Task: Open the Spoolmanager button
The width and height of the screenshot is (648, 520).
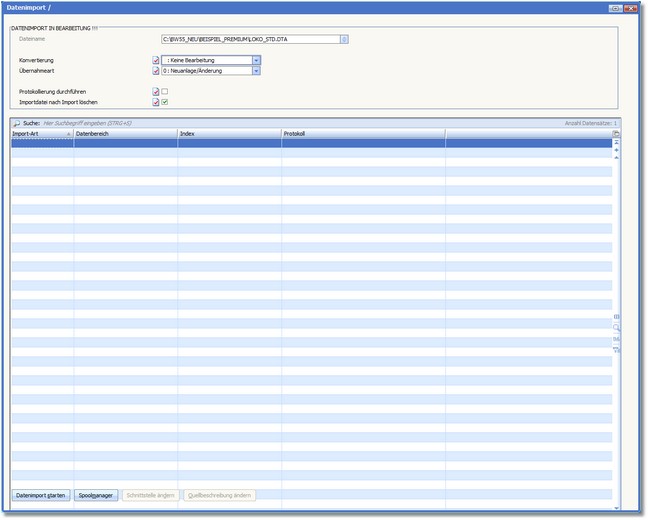Action: click(96, 495)
